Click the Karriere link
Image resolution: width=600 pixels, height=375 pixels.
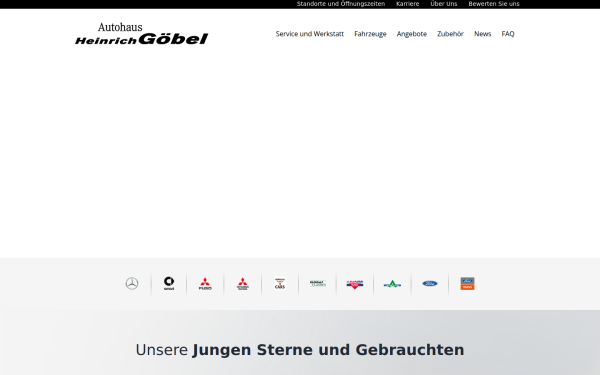[408, 4]
